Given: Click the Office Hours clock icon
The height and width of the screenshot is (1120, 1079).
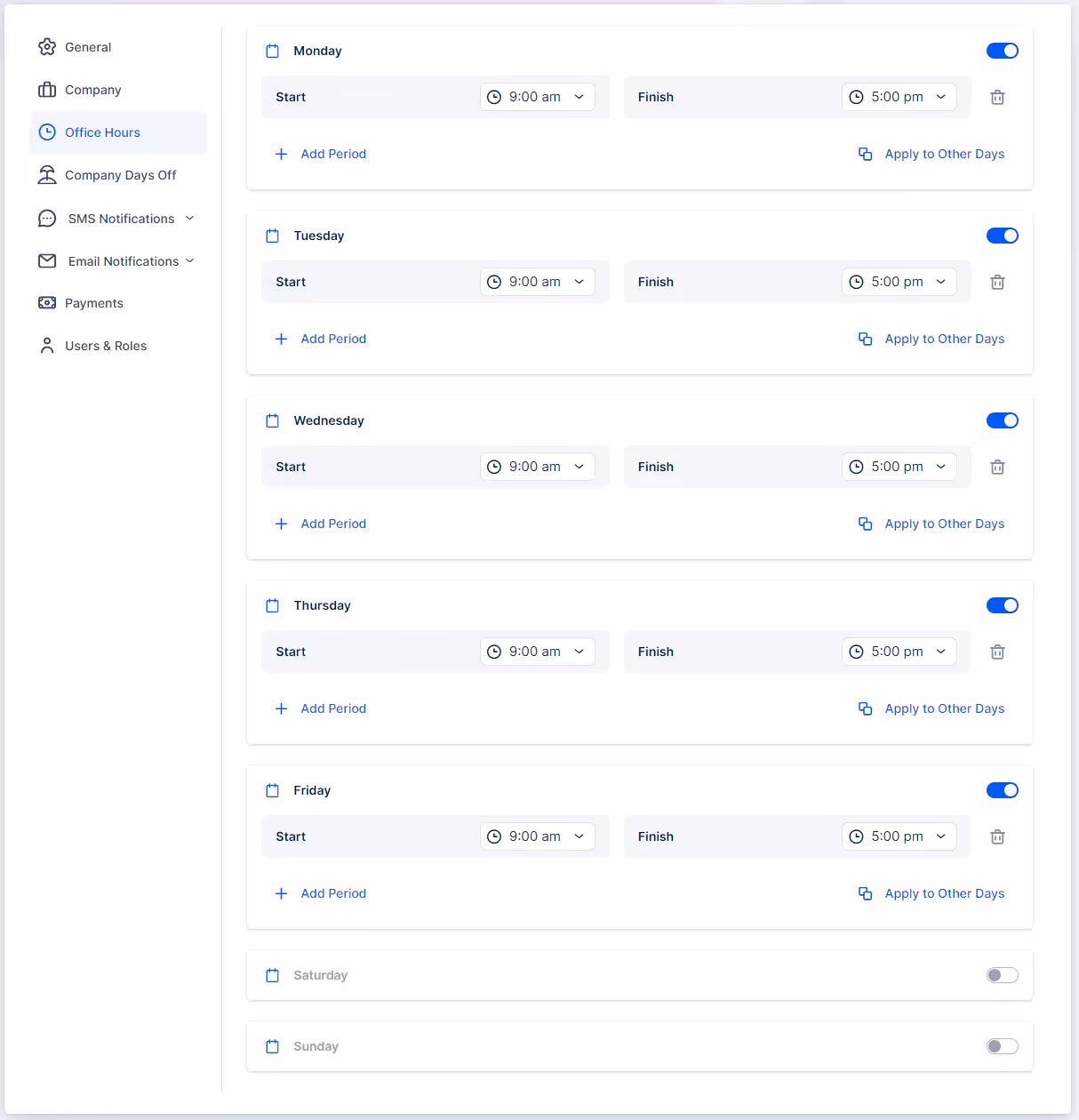Looking at the screenshot, I should tap(47, 132).
